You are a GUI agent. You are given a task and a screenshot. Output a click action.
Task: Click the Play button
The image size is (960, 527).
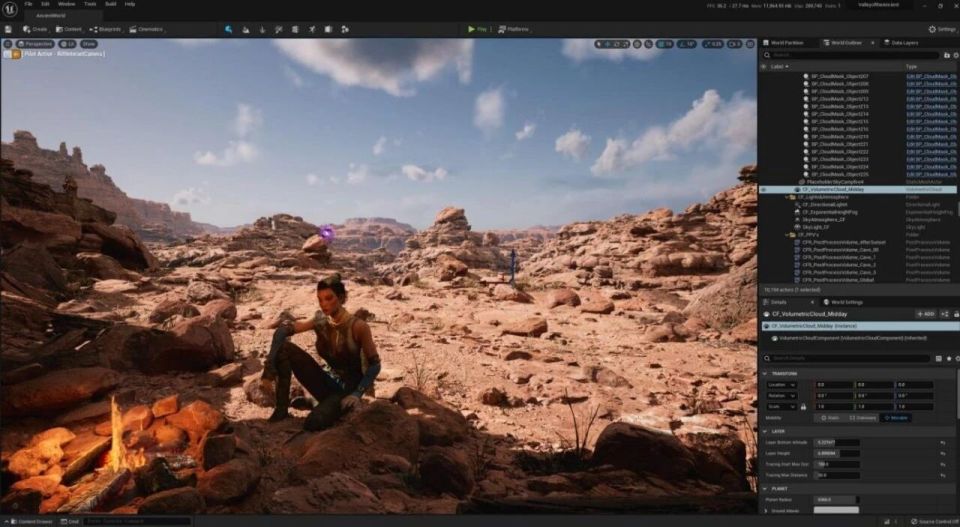[478, 29]
